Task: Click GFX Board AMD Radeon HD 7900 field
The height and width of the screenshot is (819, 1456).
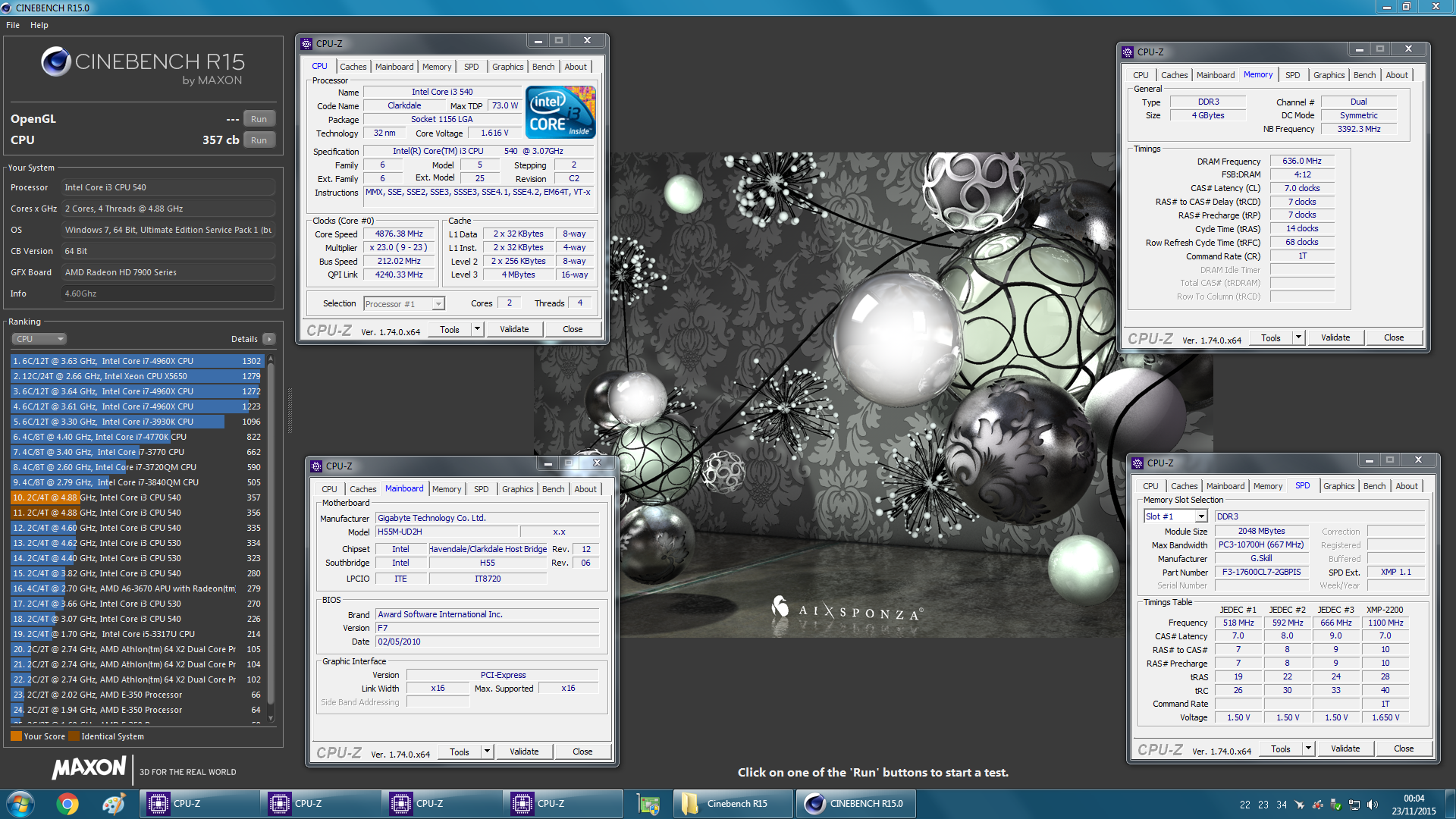Action: [168, 272]
